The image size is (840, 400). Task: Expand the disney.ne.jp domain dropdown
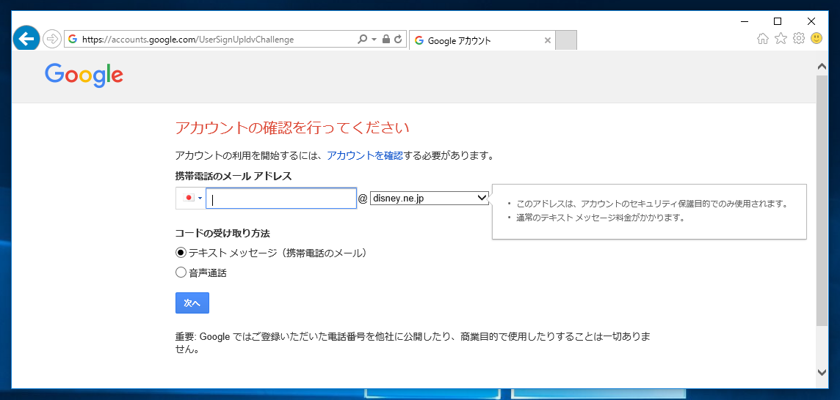tap(429, 198)
